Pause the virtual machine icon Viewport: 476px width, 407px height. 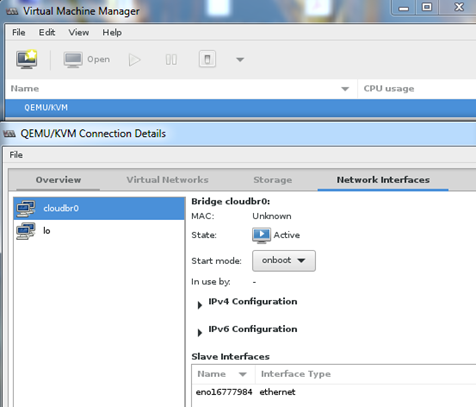click(x=171, y=60)
